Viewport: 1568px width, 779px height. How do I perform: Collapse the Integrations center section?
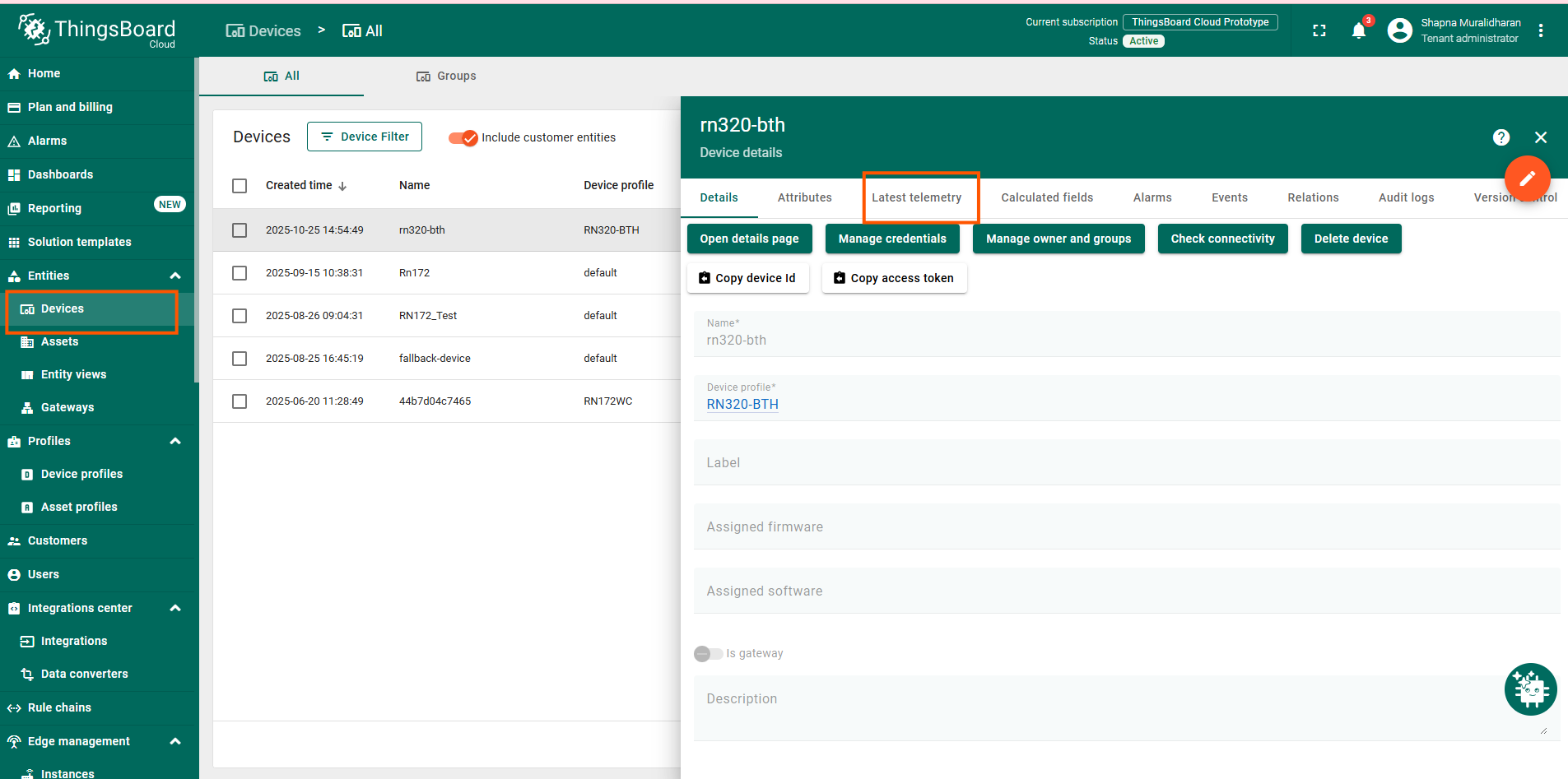point(175,608)
